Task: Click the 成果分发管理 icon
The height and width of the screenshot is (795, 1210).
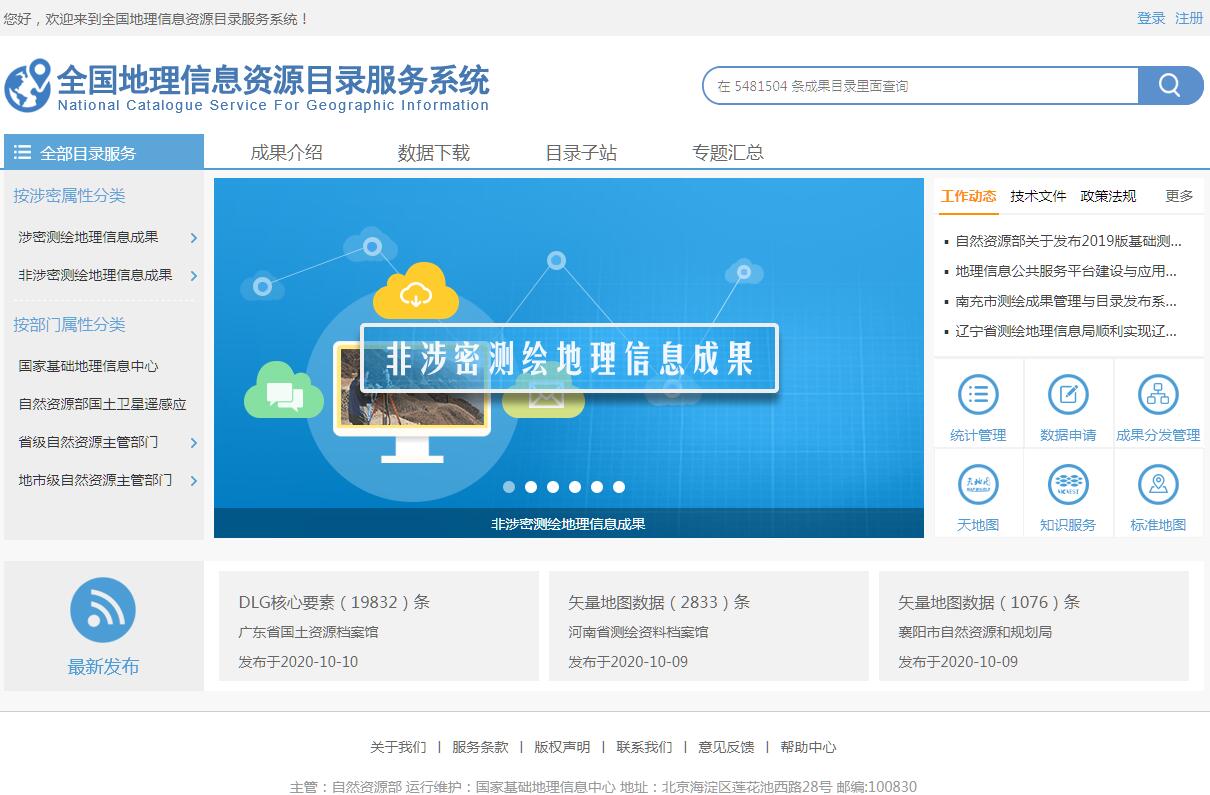Action: (x=1158, y=395)
